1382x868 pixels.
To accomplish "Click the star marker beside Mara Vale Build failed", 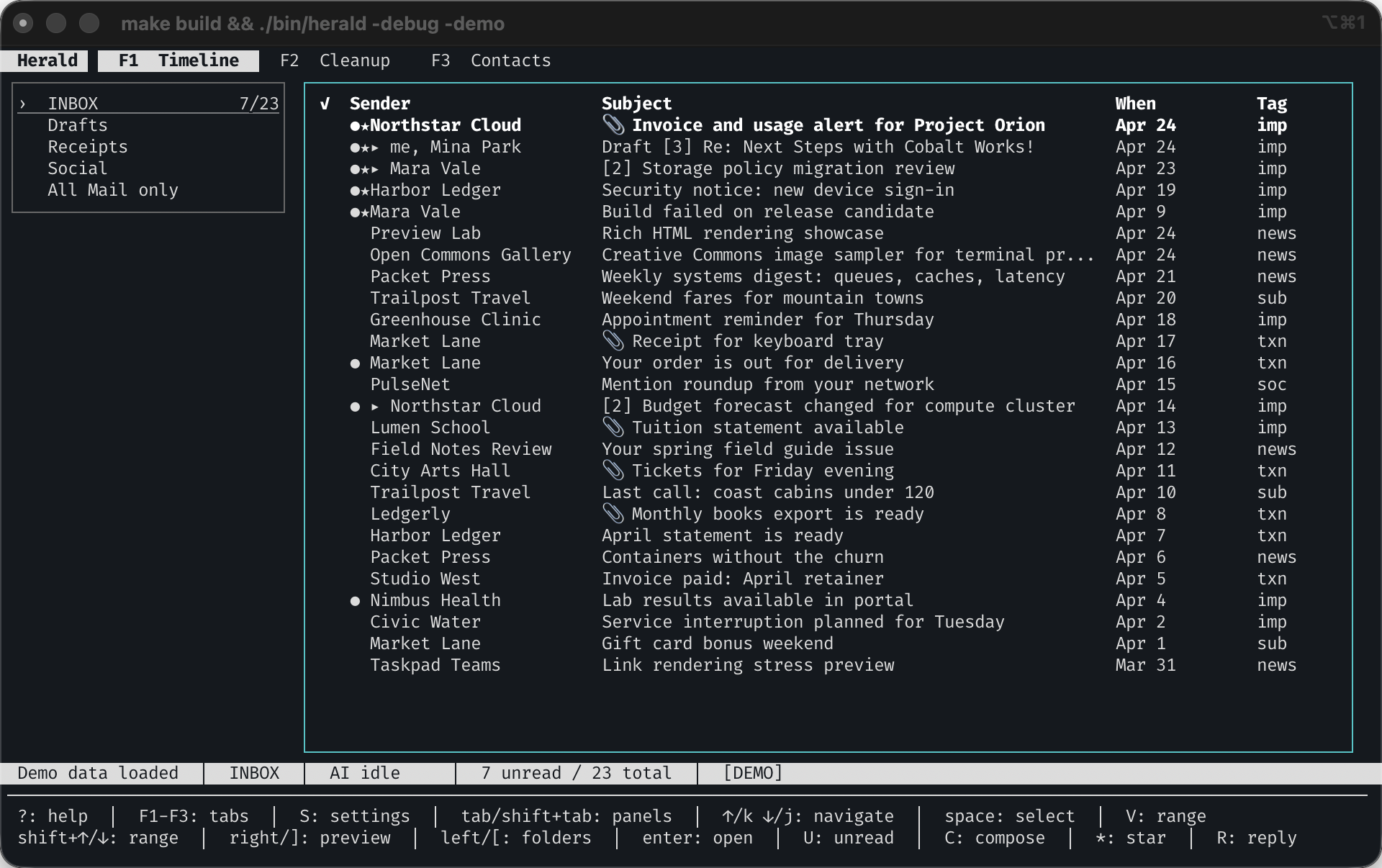I will pos(365,212).
